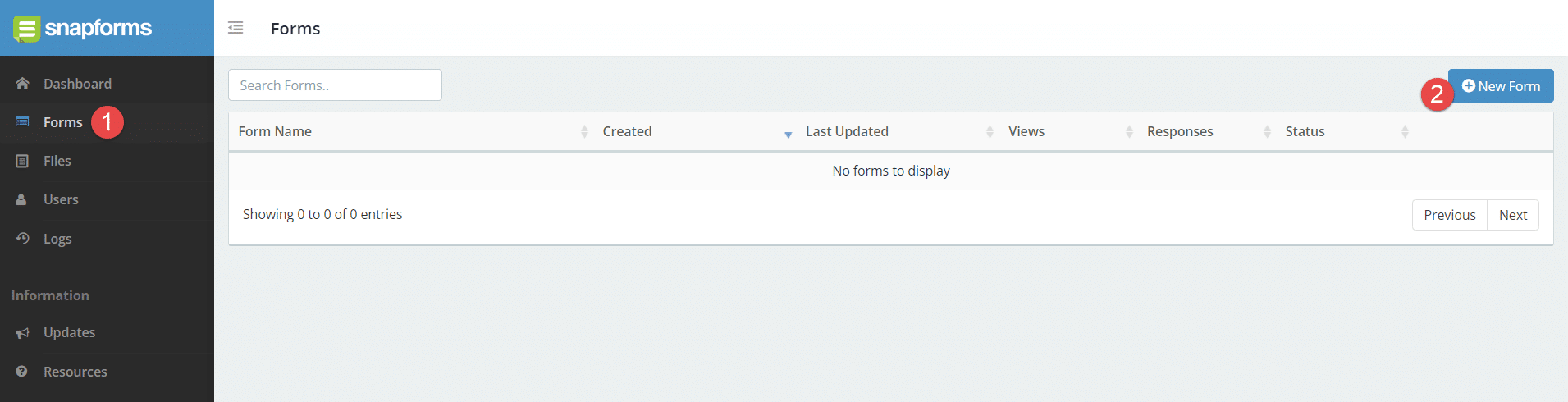Click the Forms sidebar icon
This screenshot has height=402, width=1568.
(x=22, y=122)
